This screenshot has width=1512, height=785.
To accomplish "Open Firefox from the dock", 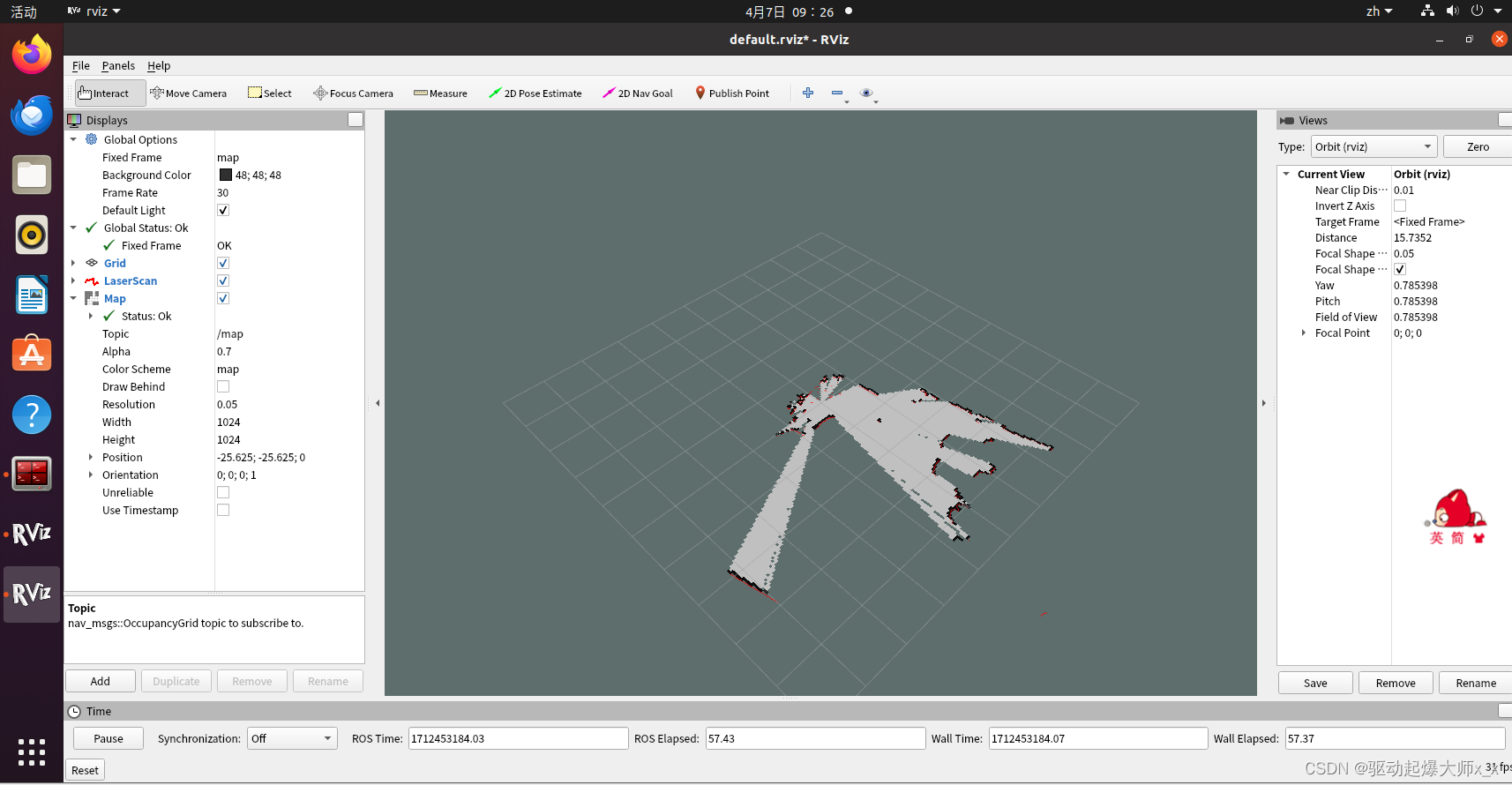I will (x=32, y=55).
